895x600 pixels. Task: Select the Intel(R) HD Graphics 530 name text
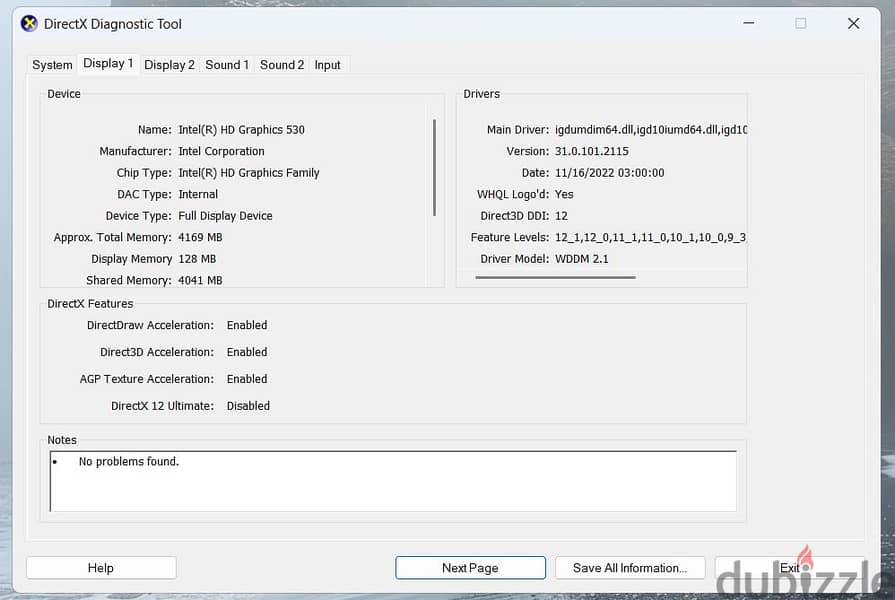pos(241,130)
